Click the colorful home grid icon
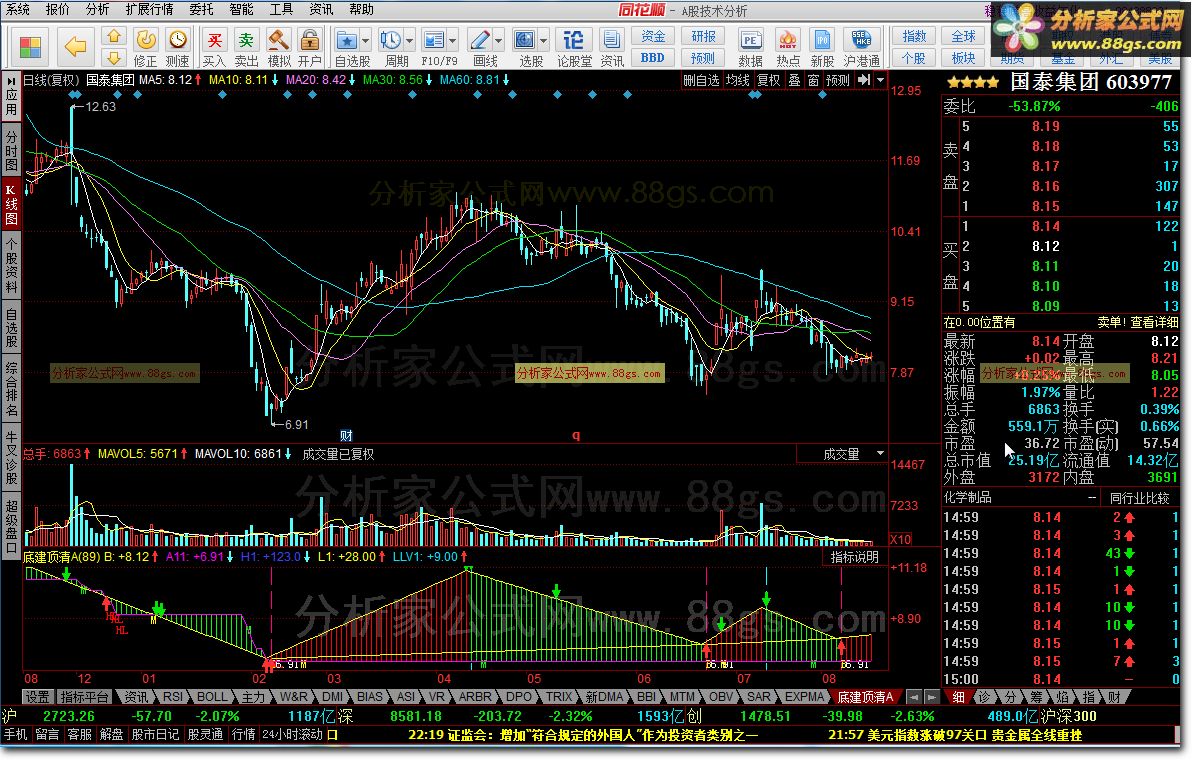This screenshot has height=760, width=1193. pos(30,47)
